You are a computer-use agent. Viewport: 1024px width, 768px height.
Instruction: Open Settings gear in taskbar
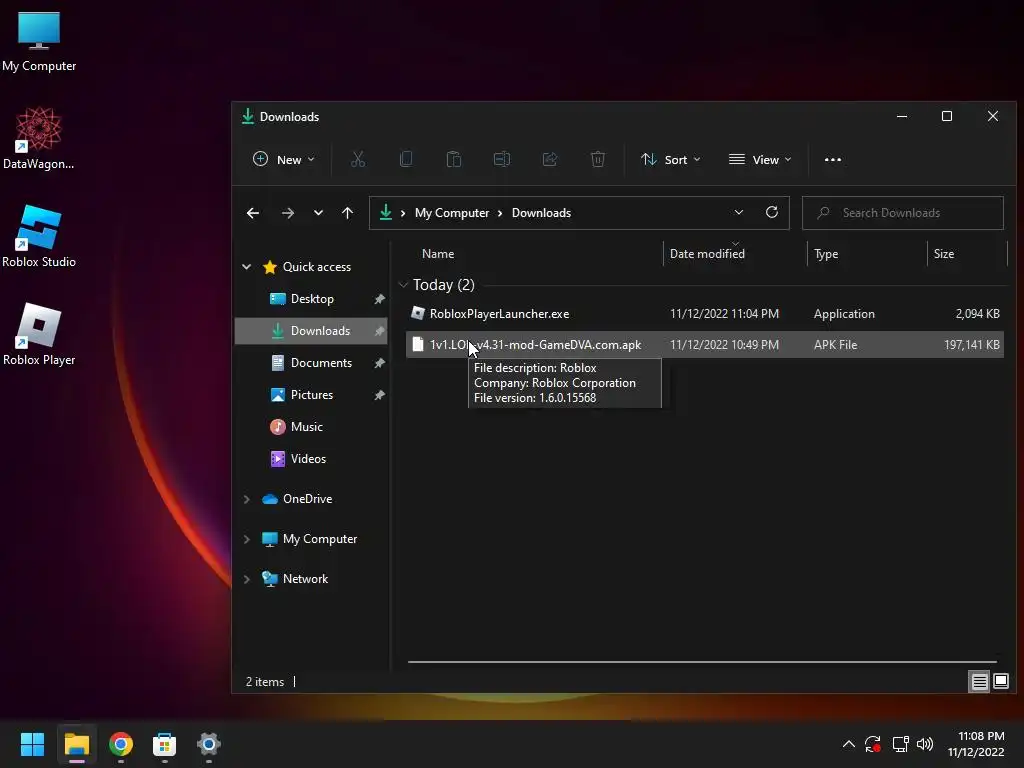208,744
